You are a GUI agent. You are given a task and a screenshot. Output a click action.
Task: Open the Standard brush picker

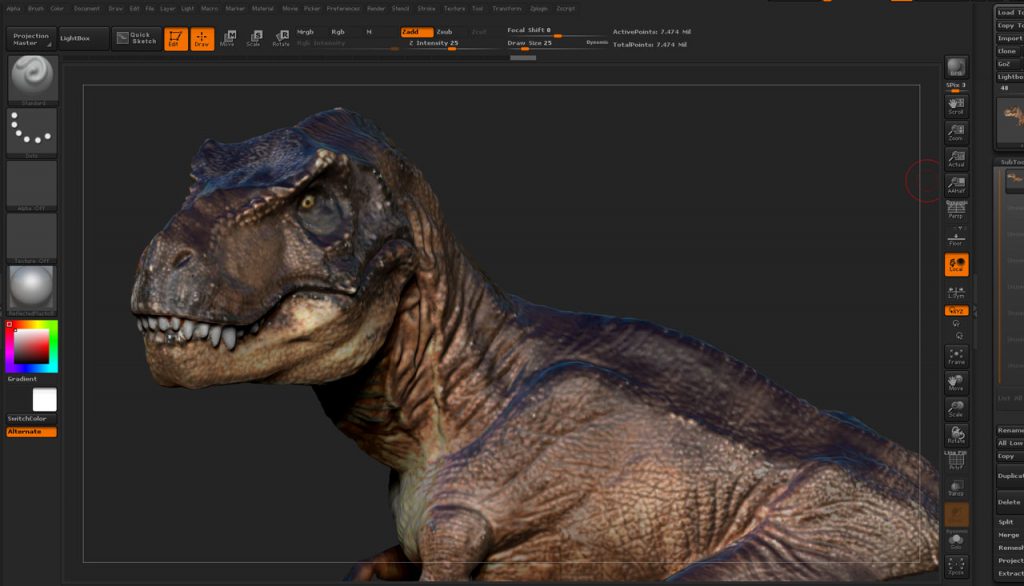(32, 80)
